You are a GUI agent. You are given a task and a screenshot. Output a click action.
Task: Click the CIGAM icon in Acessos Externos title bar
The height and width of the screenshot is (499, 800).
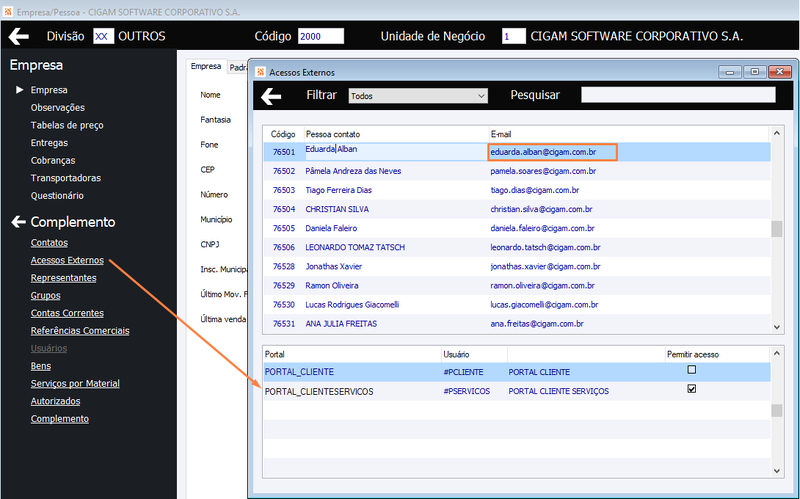point(261,72)
